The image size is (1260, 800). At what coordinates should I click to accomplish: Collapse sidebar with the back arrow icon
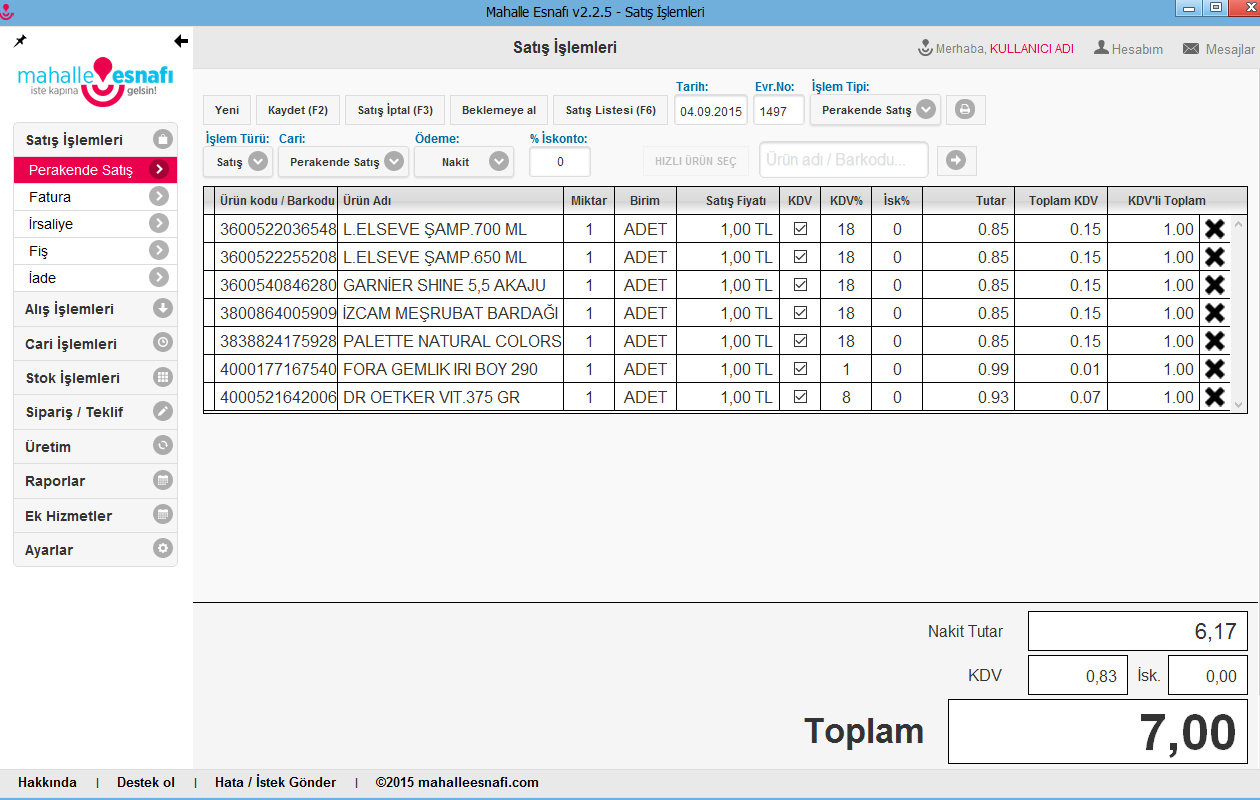pos(180,41)
